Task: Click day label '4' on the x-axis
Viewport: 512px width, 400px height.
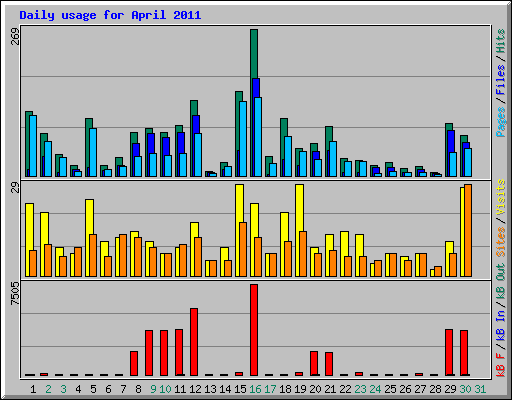Action: (78, 389)
